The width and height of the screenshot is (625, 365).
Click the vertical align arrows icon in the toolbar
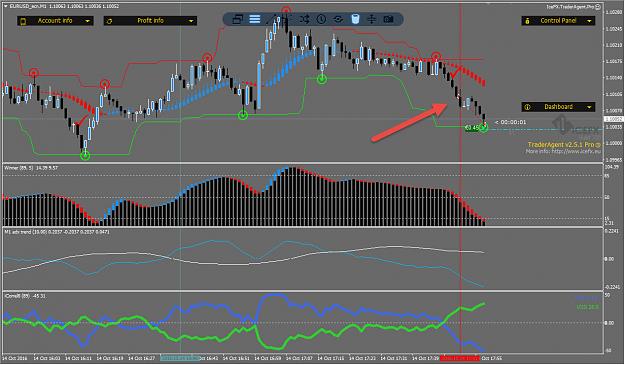(x=371, y=19)
